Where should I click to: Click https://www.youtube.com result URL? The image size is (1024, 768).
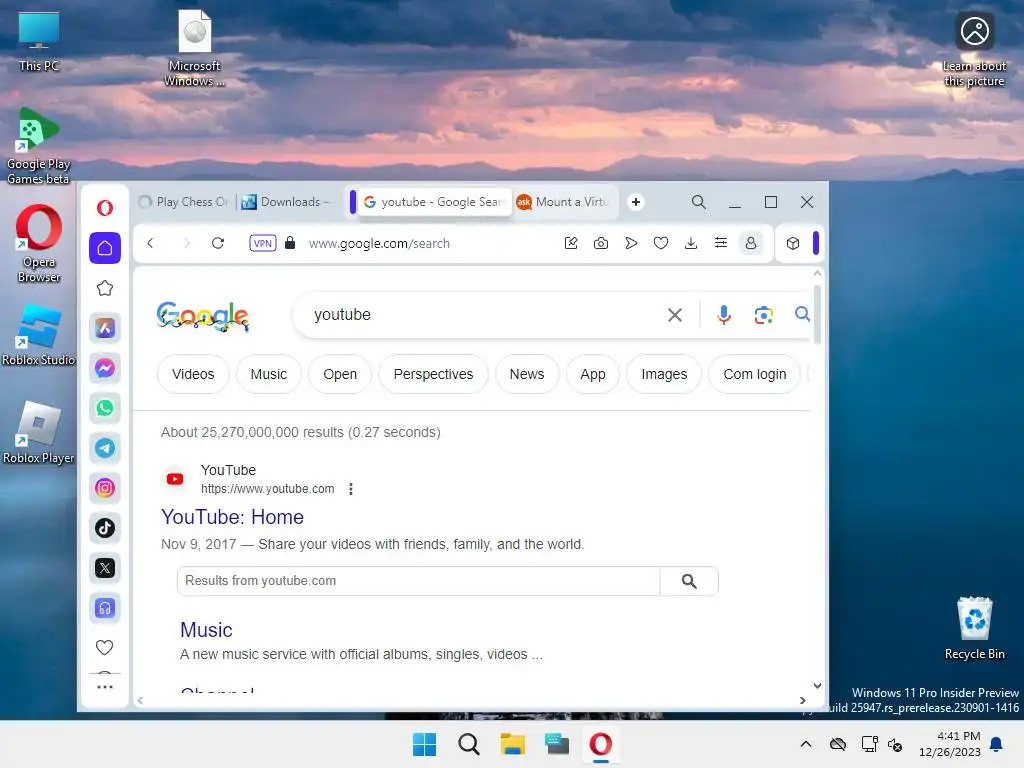(x=267, y=488)
